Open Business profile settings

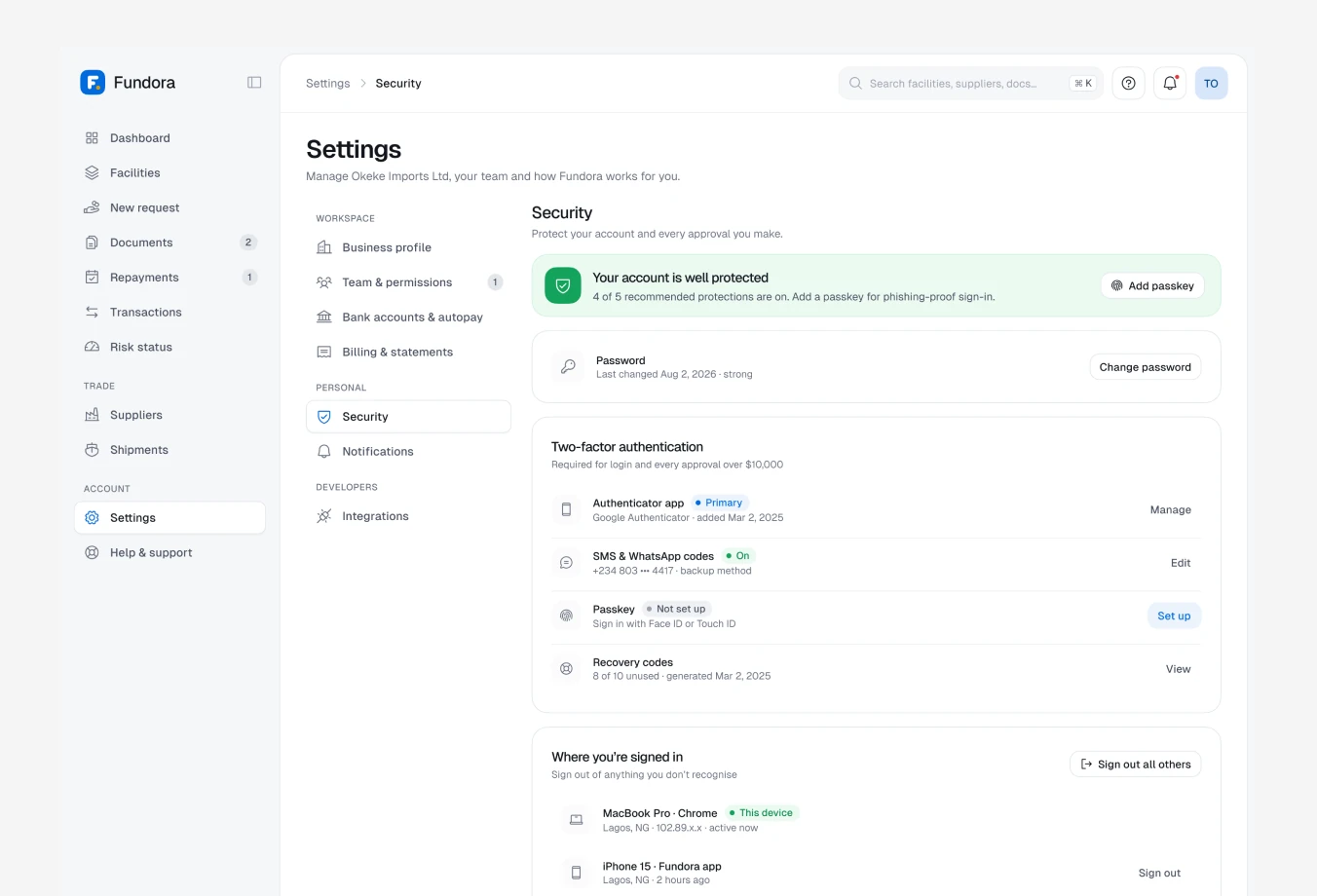point(408,247)
